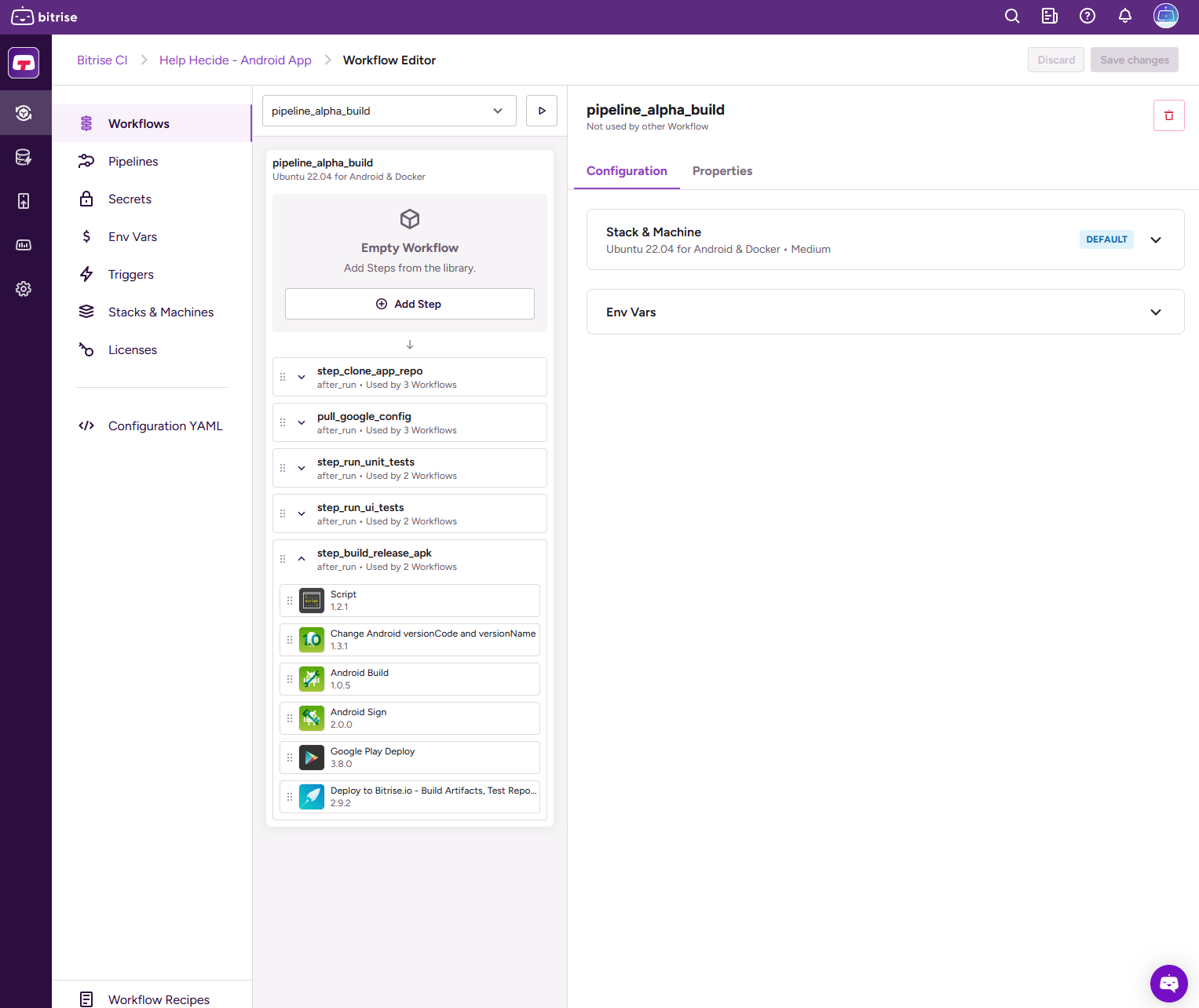Open the search icon in the top bar

[1012, 16]
